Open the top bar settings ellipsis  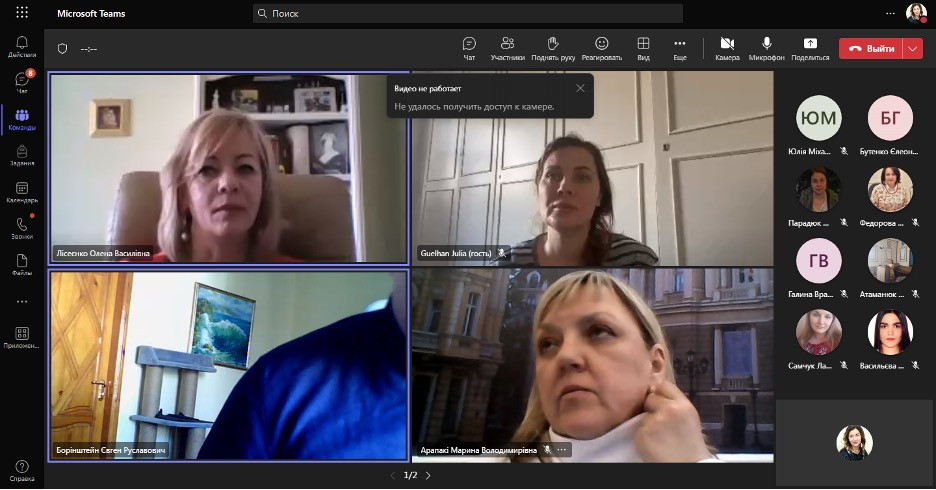click(890, 13)
